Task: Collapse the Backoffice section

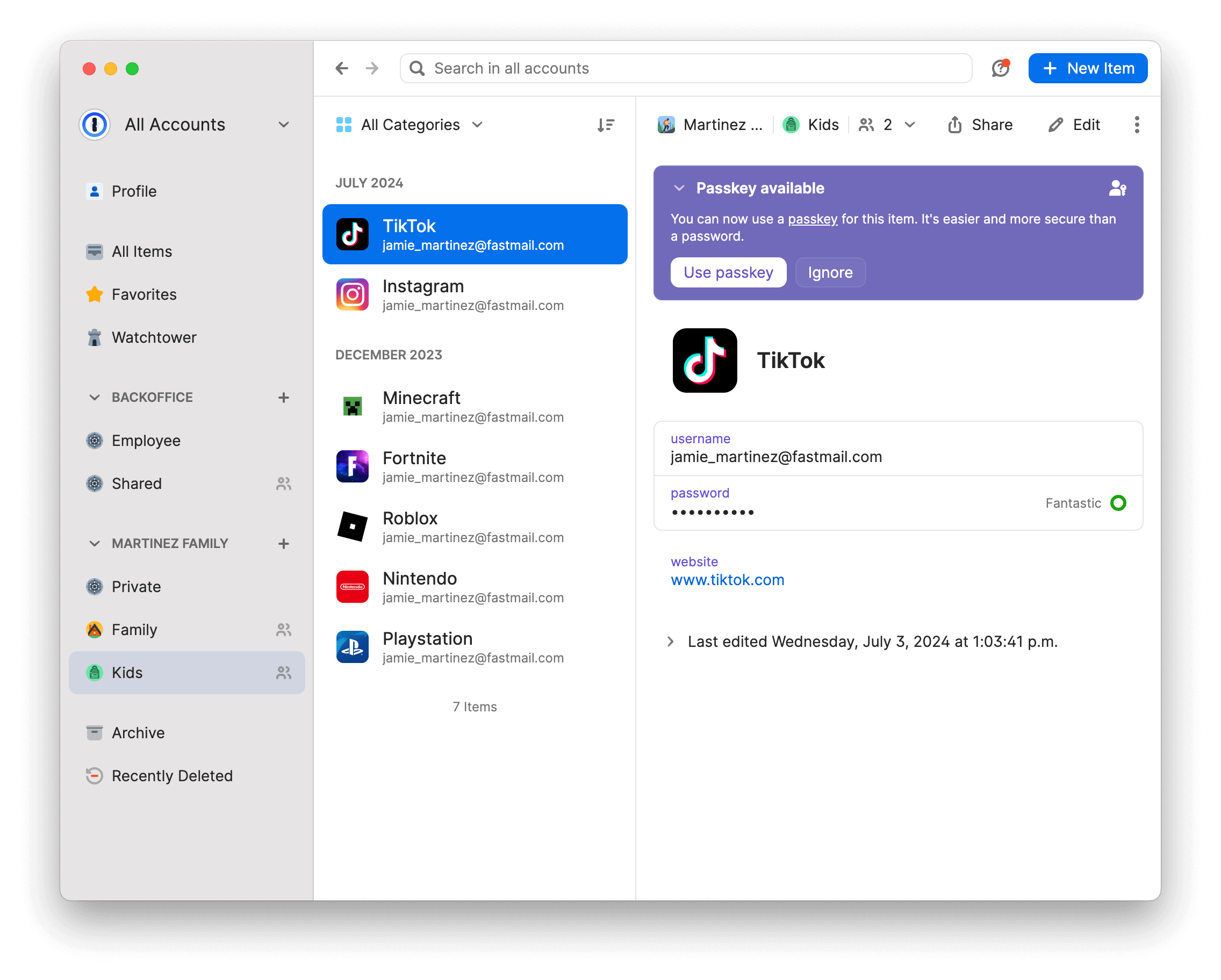Action: click(95, 398)
